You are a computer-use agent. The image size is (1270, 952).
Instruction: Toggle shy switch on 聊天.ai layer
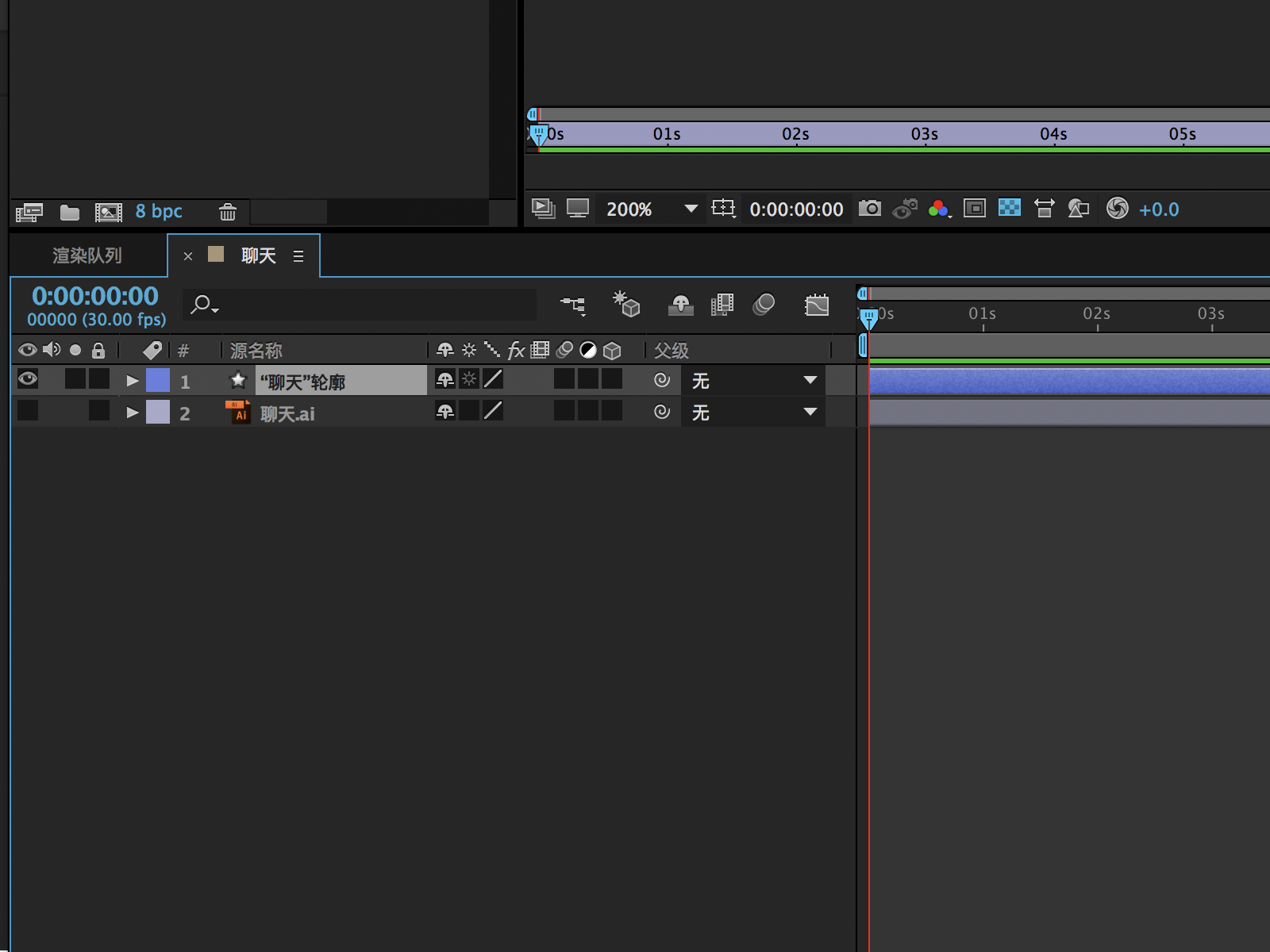(445, 411)
